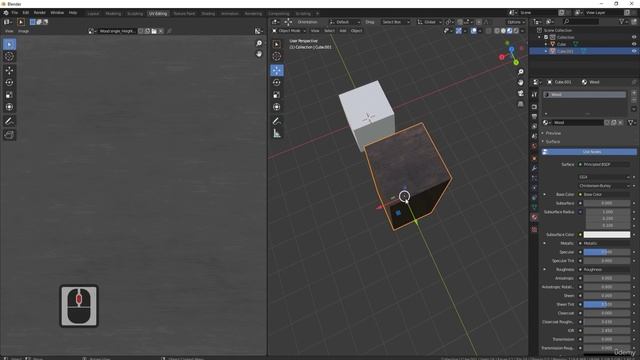Click the zoom magnifier in UV editor
Viewport: 640px width, 360px height.
pyautogui.click(x=259, y=43)
